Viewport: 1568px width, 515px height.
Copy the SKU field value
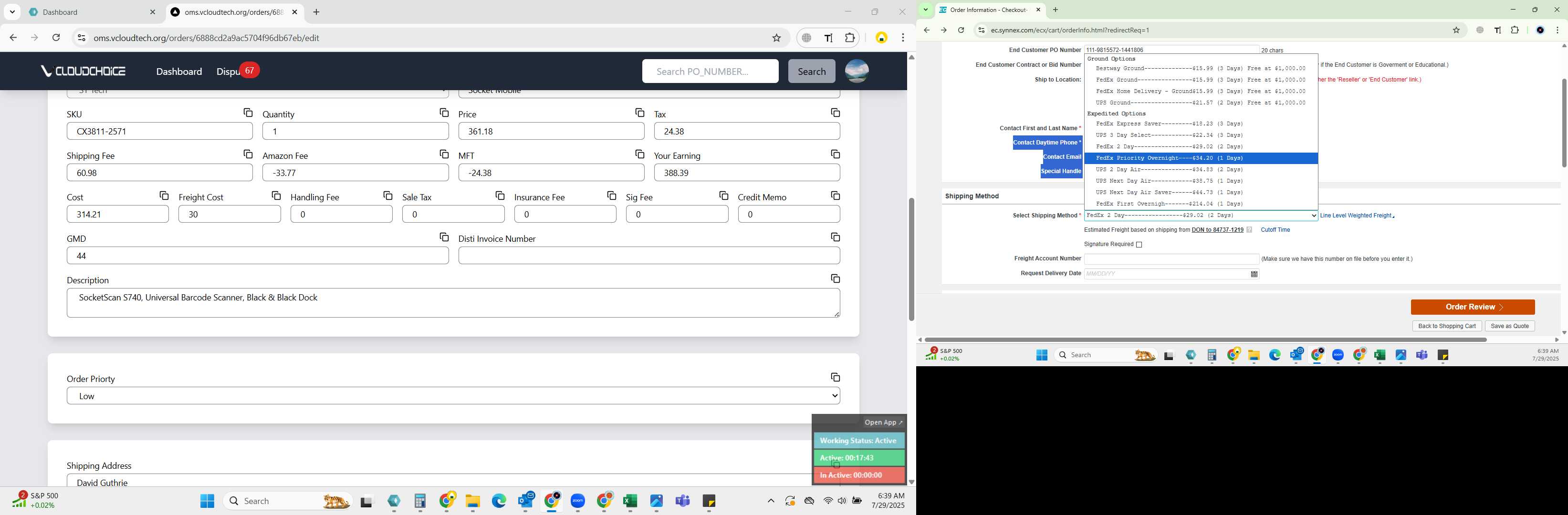(248, 113)
